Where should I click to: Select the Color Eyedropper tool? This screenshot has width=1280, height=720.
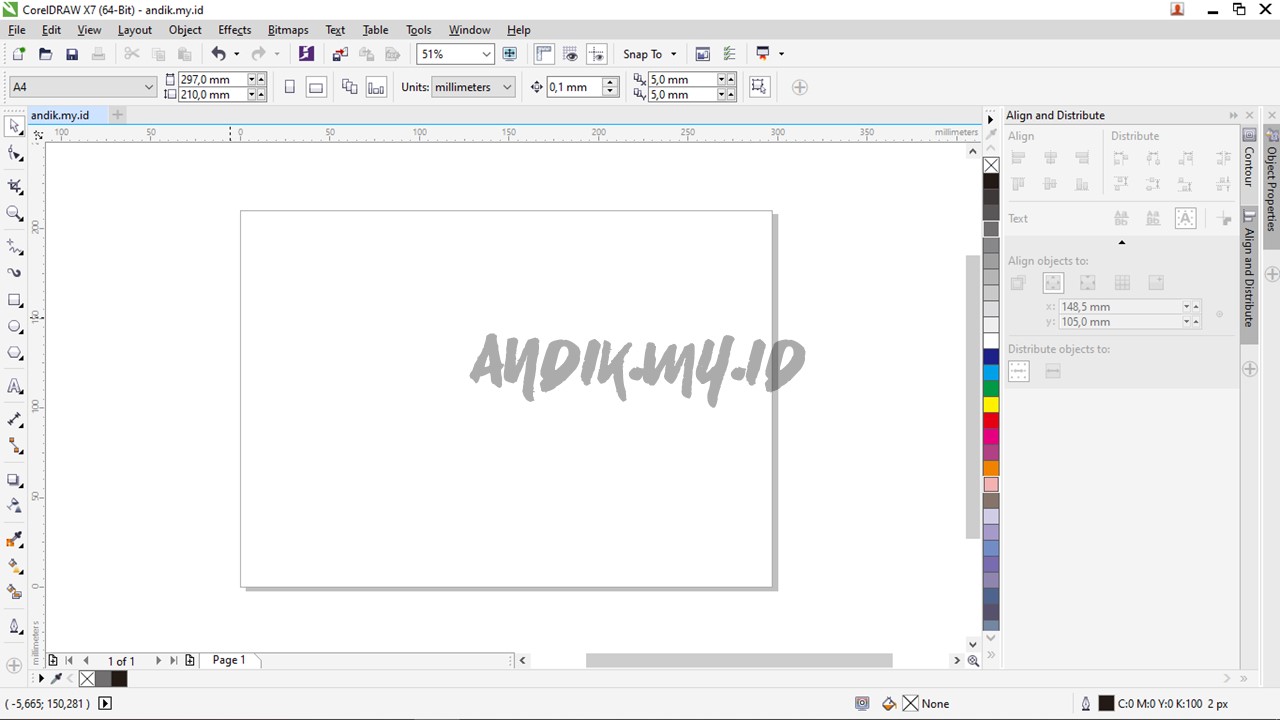[x=14, y=540]
